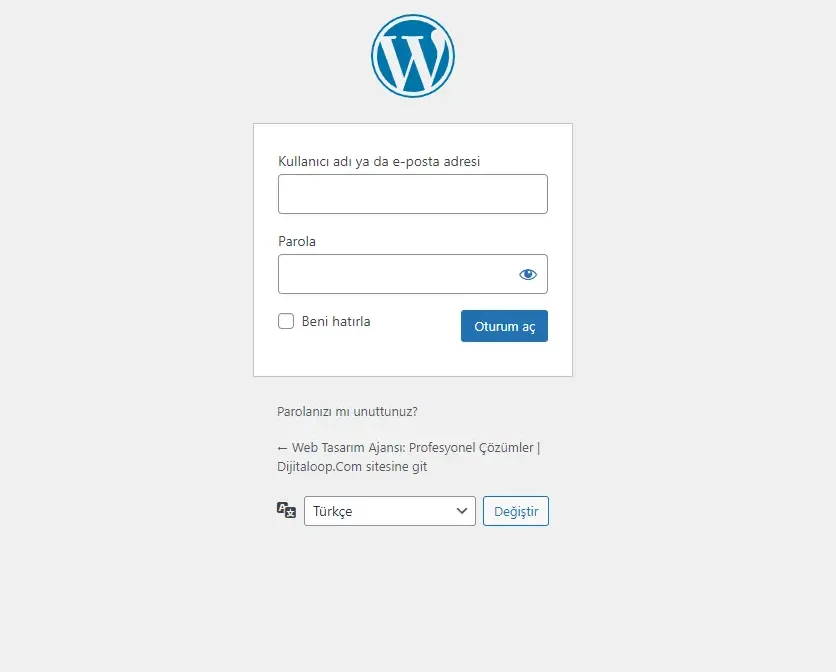Focus the username or e-mail input field
The image size is (836, 672).
coord(413,194)
